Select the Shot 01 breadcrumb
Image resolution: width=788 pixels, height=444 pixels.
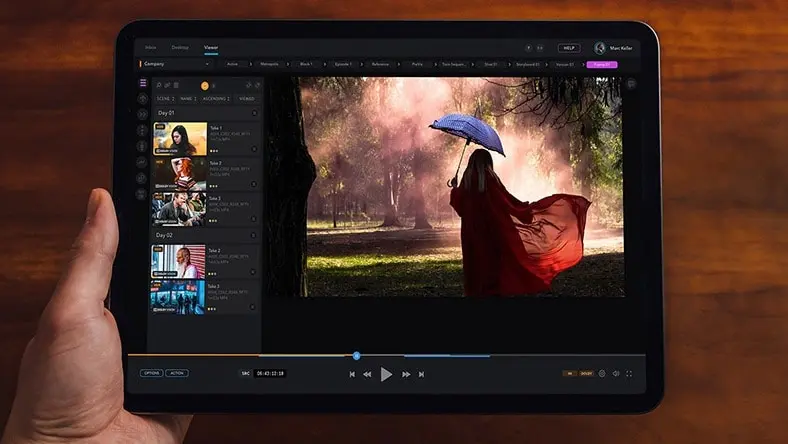click(490, 64)
